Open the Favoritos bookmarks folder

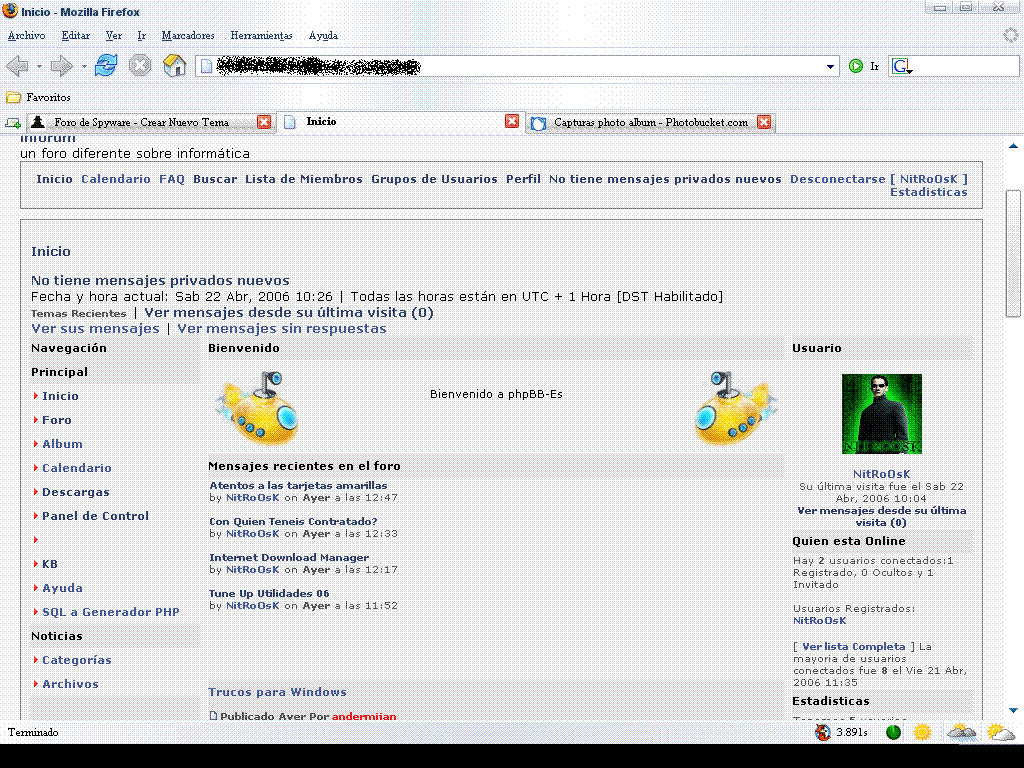[39, 97]
